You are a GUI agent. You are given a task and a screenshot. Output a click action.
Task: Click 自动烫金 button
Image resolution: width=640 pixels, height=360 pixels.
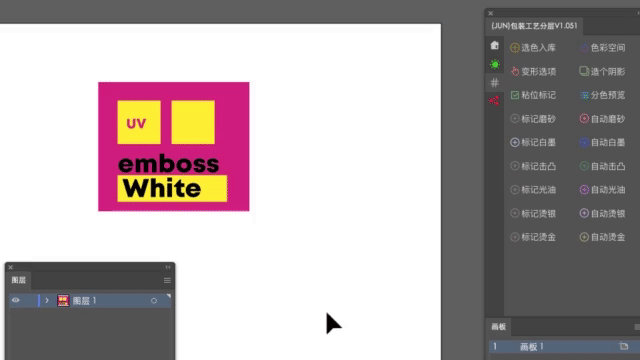pos(602,237)
